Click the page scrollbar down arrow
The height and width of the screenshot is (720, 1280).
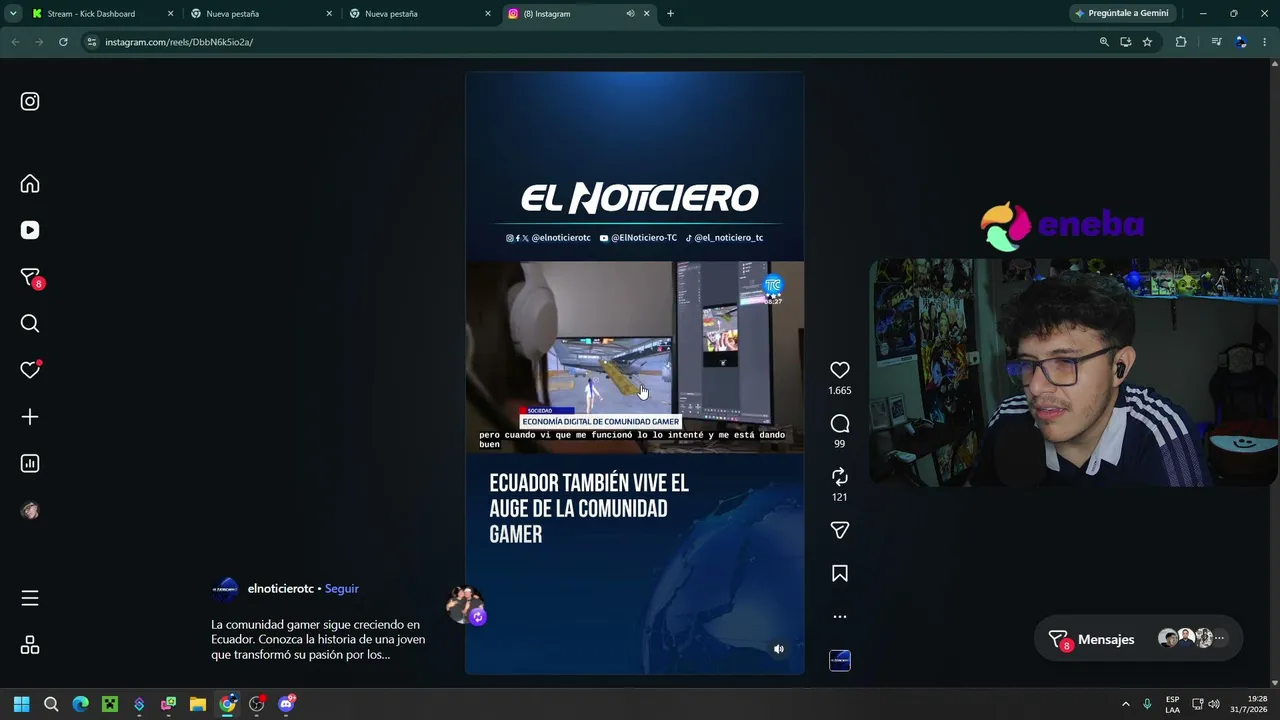(x=1275, y=683)
